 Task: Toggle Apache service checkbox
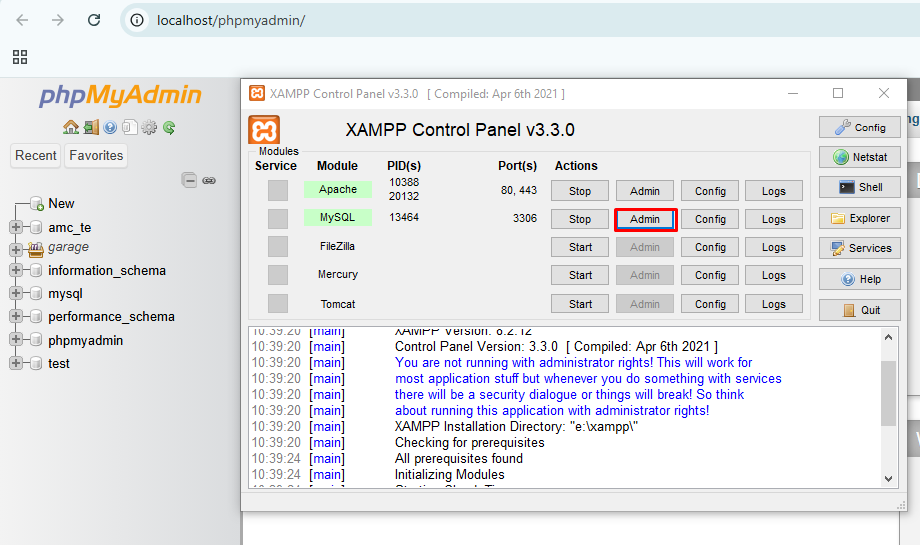tap(278, 190)
